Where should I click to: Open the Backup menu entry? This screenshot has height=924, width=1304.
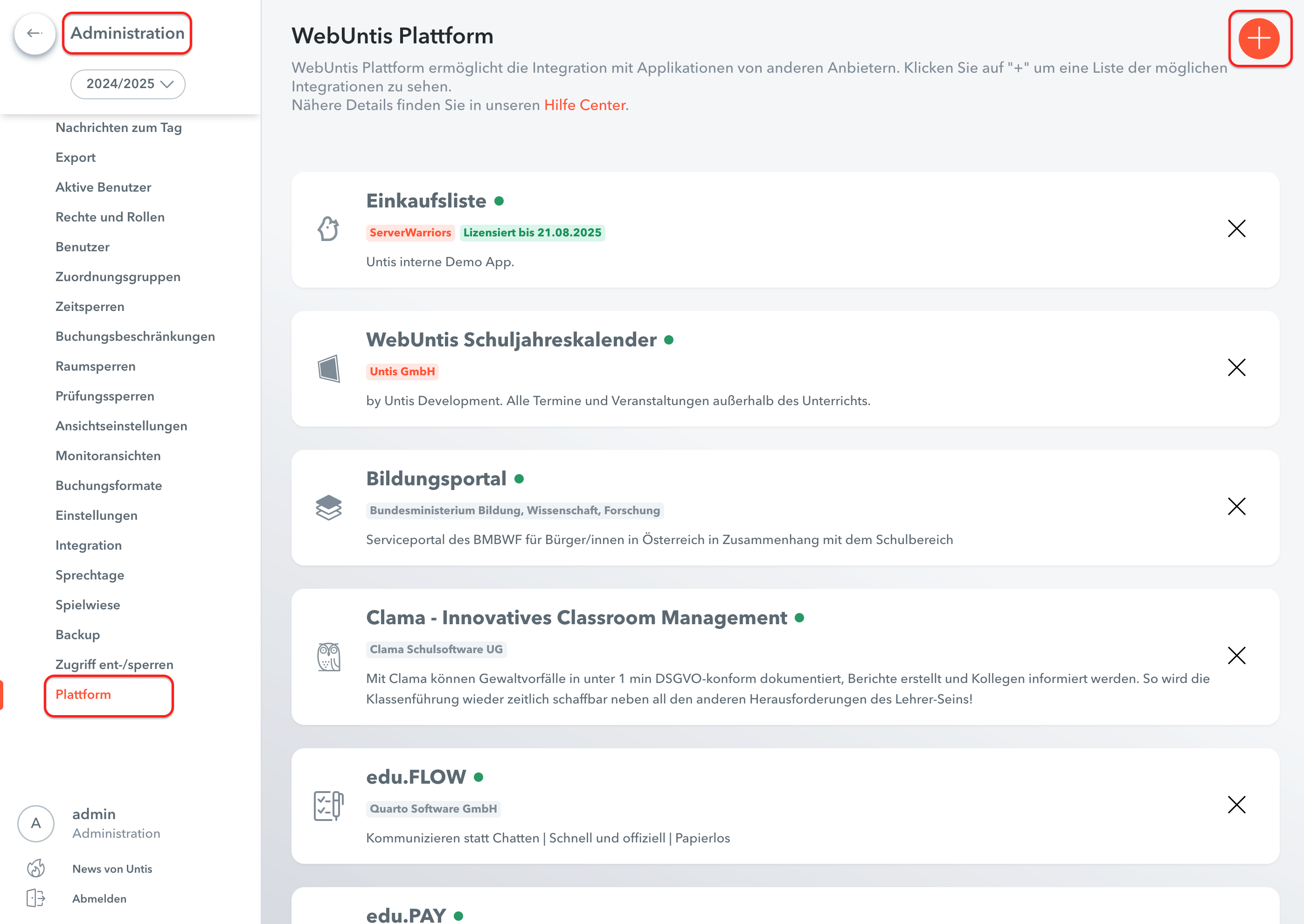(x=77, y=634)
